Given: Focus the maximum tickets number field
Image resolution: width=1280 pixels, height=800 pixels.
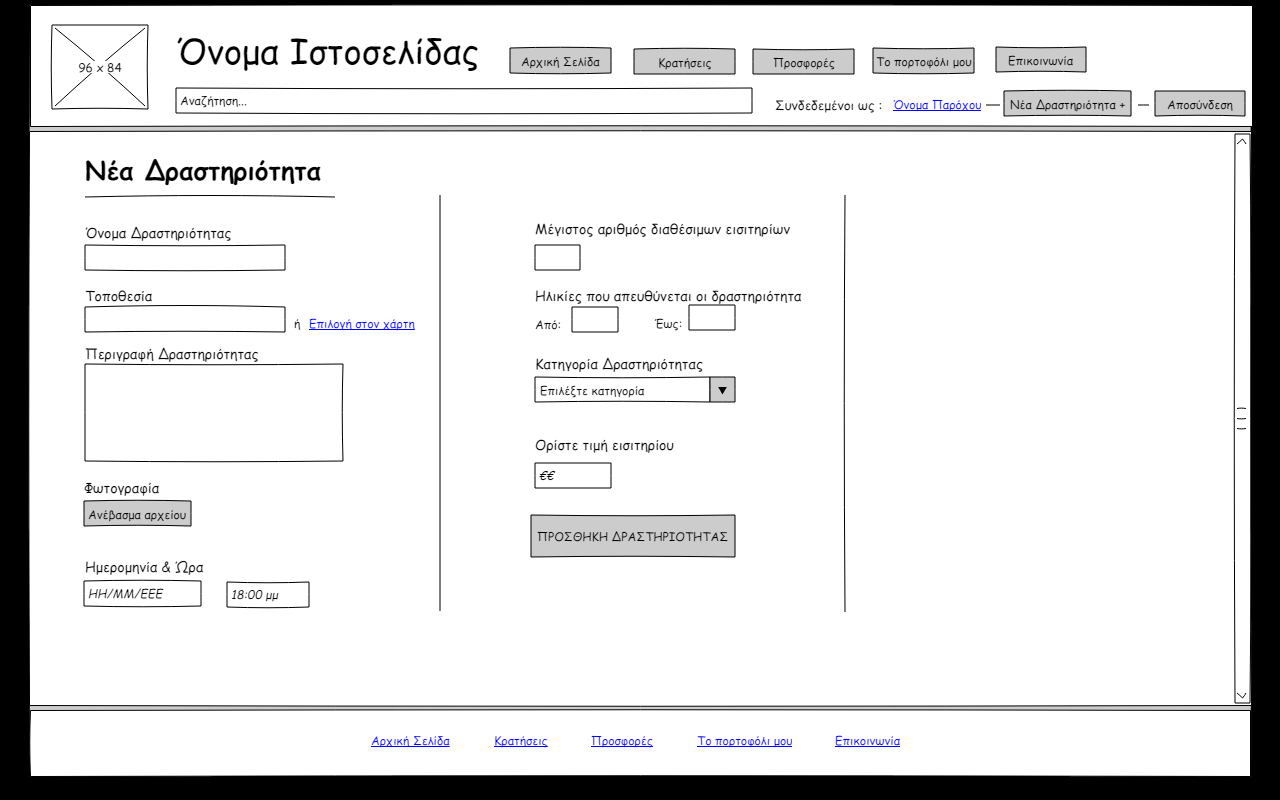Looking at the screenshot, I should tap(557, 257).
